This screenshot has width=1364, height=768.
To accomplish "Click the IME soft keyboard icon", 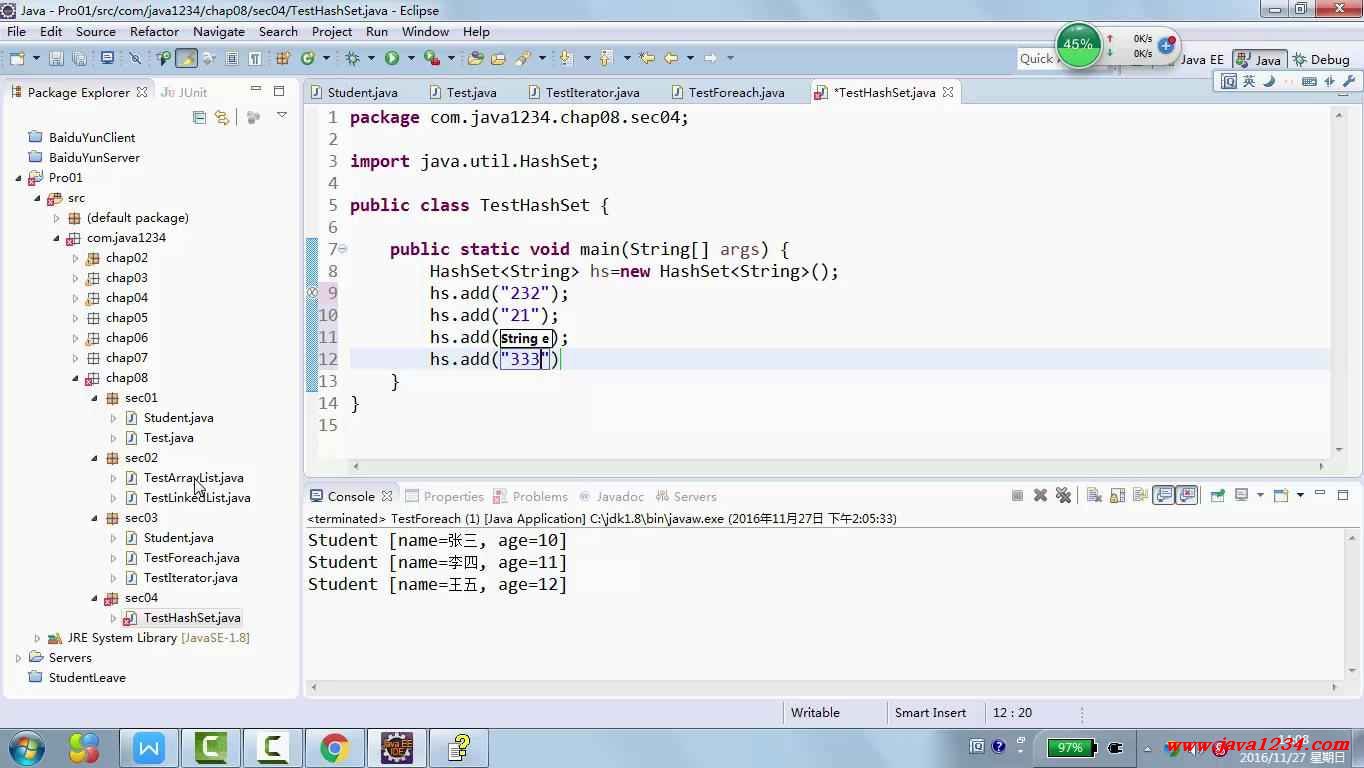I will (x=1310, y=81).
